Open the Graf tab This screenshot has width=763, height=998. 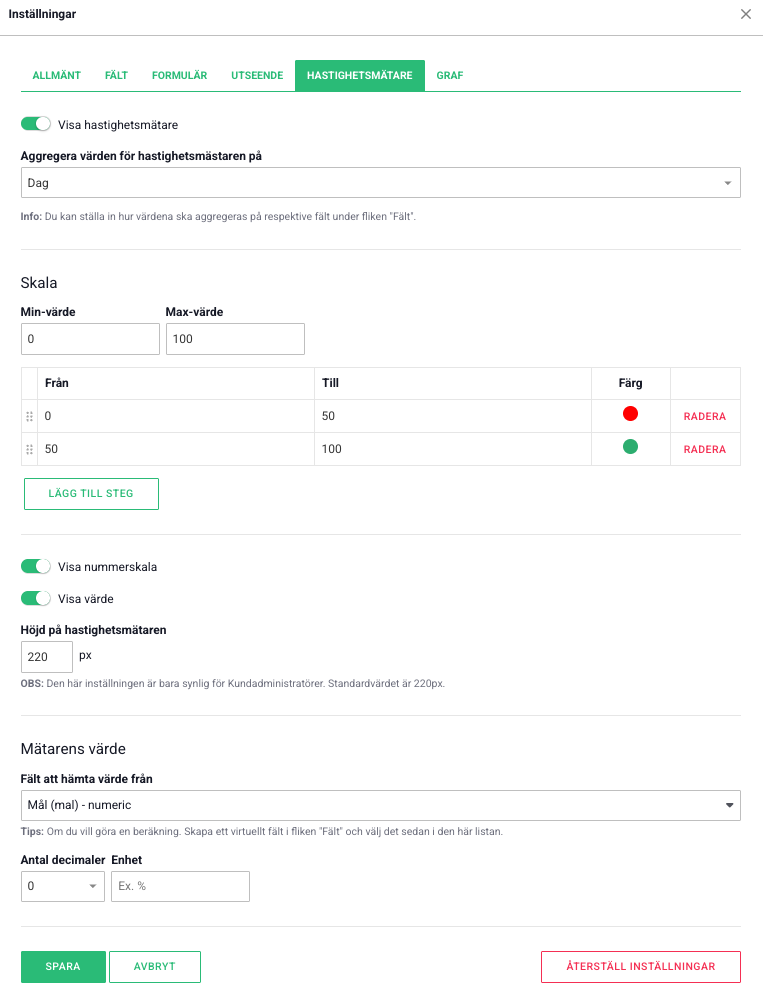(x=450, y=76)
